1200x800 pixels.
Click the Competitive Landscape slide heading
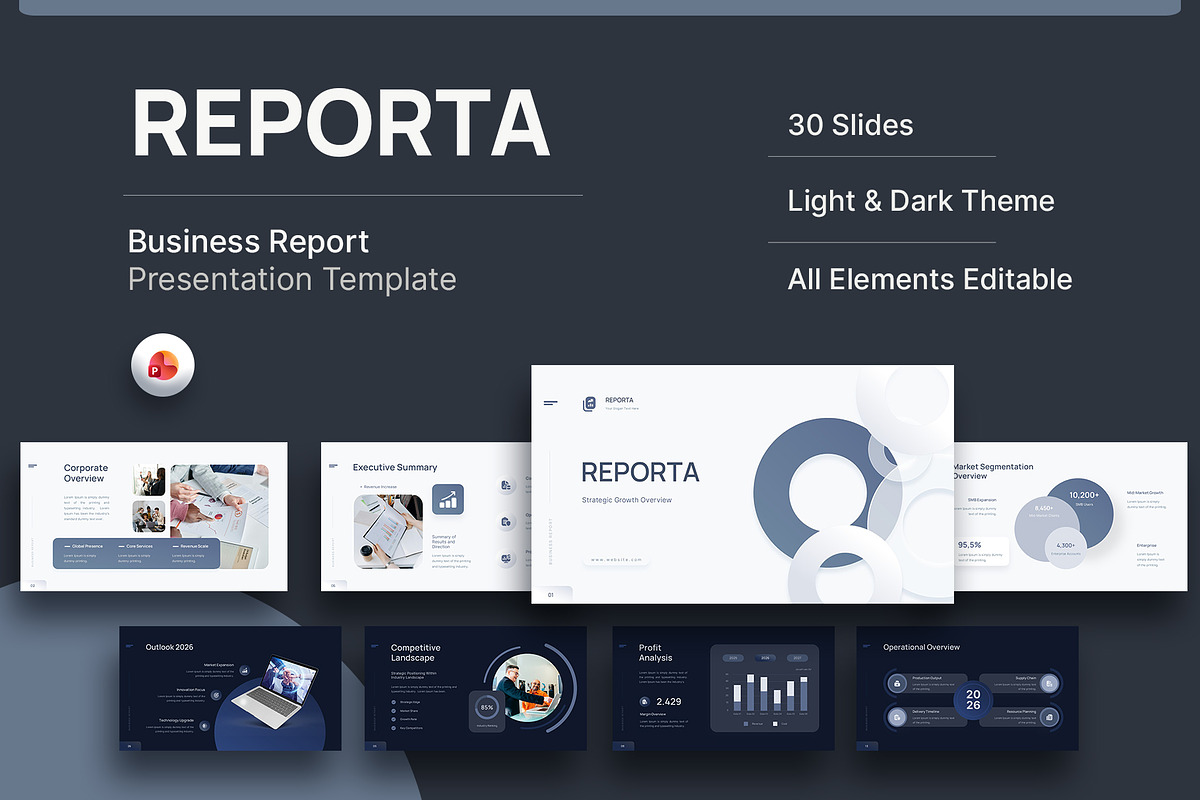(x=416, y=653)
